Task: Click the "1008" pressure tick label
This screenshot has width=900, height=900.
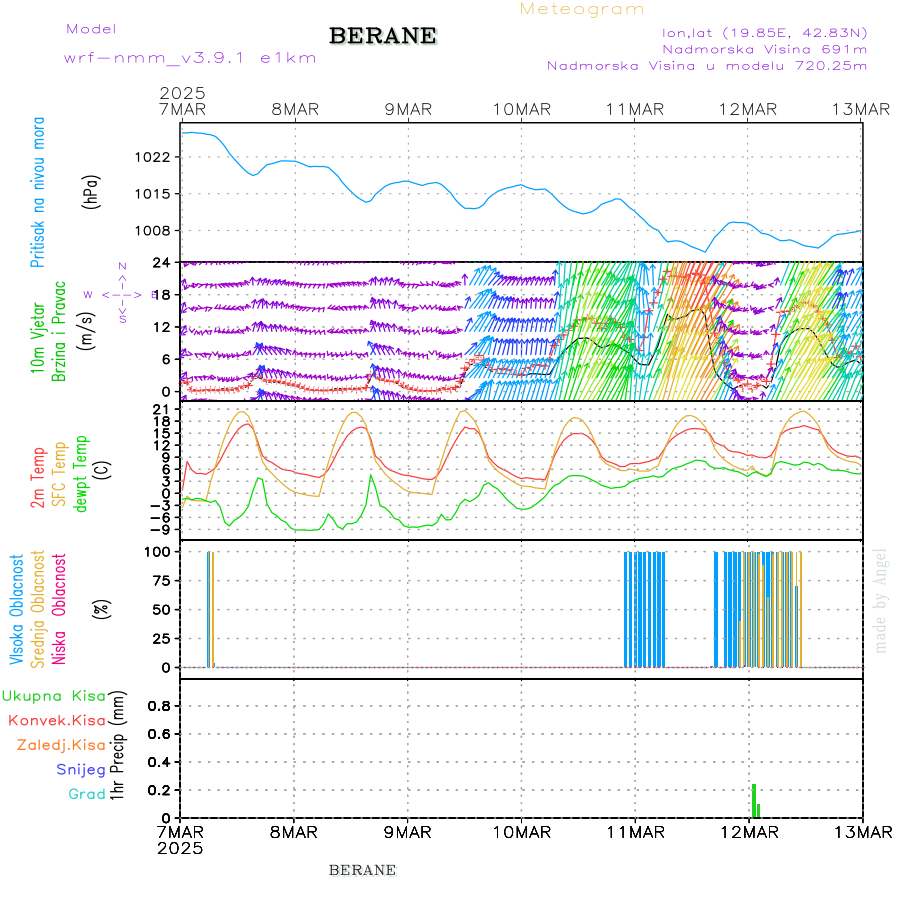Action: [x=152, y=231]
